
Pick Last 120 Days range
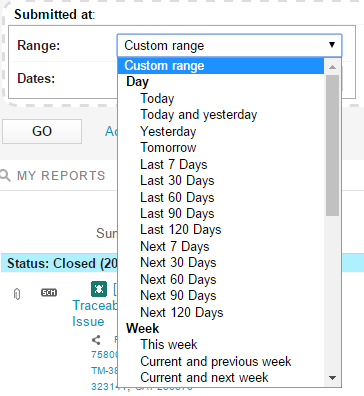click(x=181, y=230)
